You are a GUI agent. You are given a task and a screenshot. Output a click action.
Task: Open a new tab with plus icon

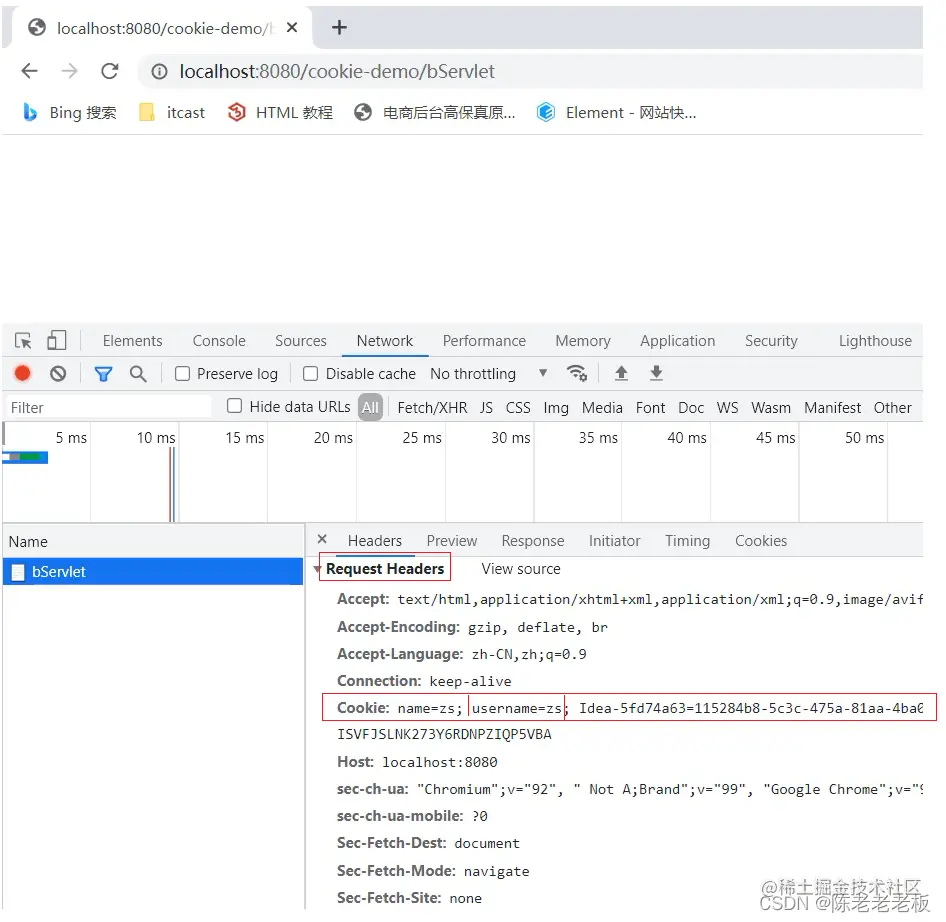pos(339,27)
